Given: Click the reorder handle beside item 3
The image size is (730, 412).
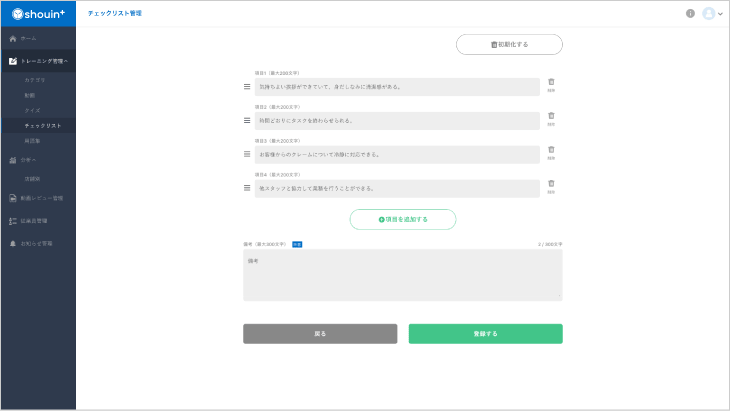Looking at the screenshot, I should 247,154.
